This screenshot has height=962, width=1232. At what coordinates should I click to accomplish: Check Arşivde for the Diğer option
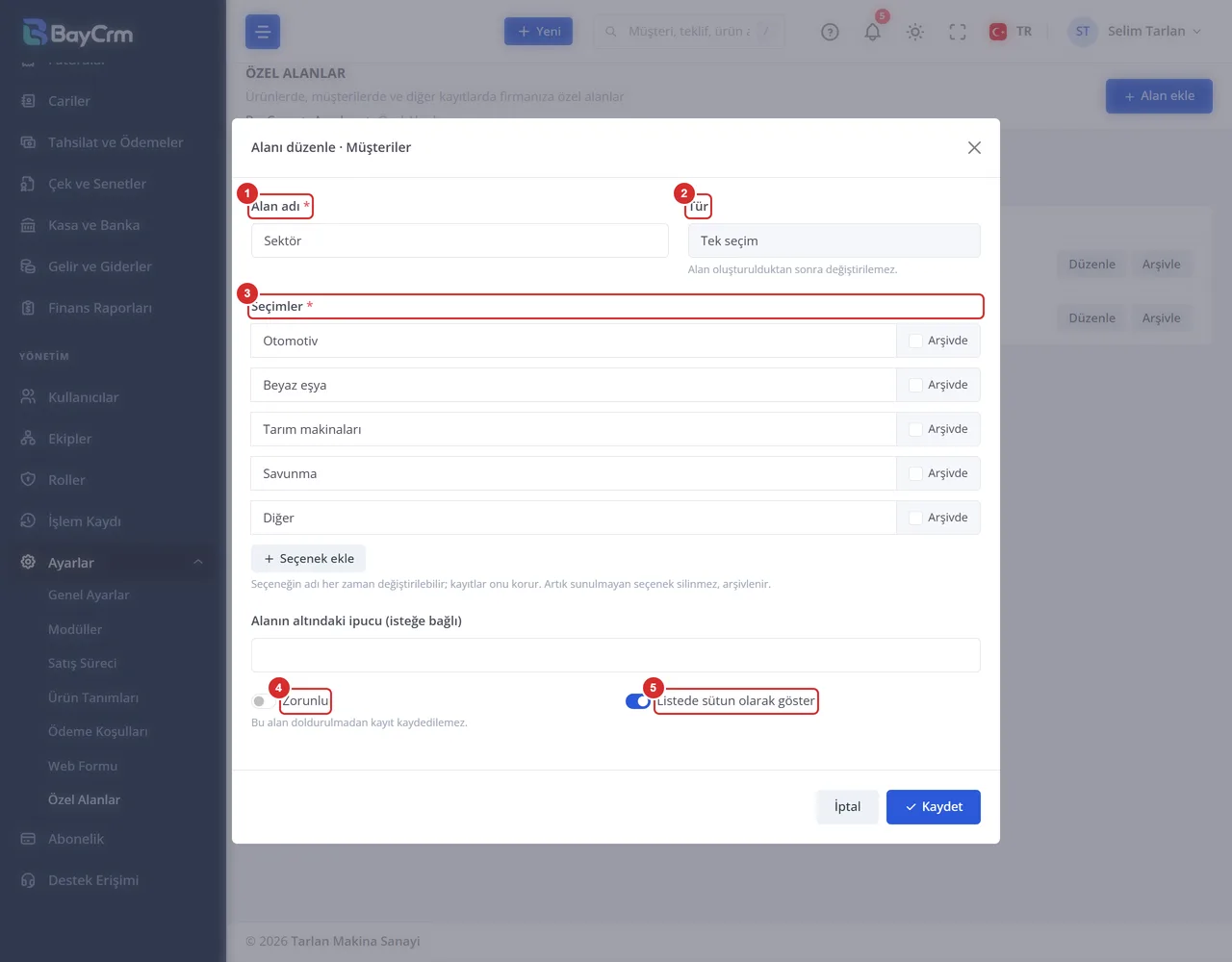tap(915, 518)
